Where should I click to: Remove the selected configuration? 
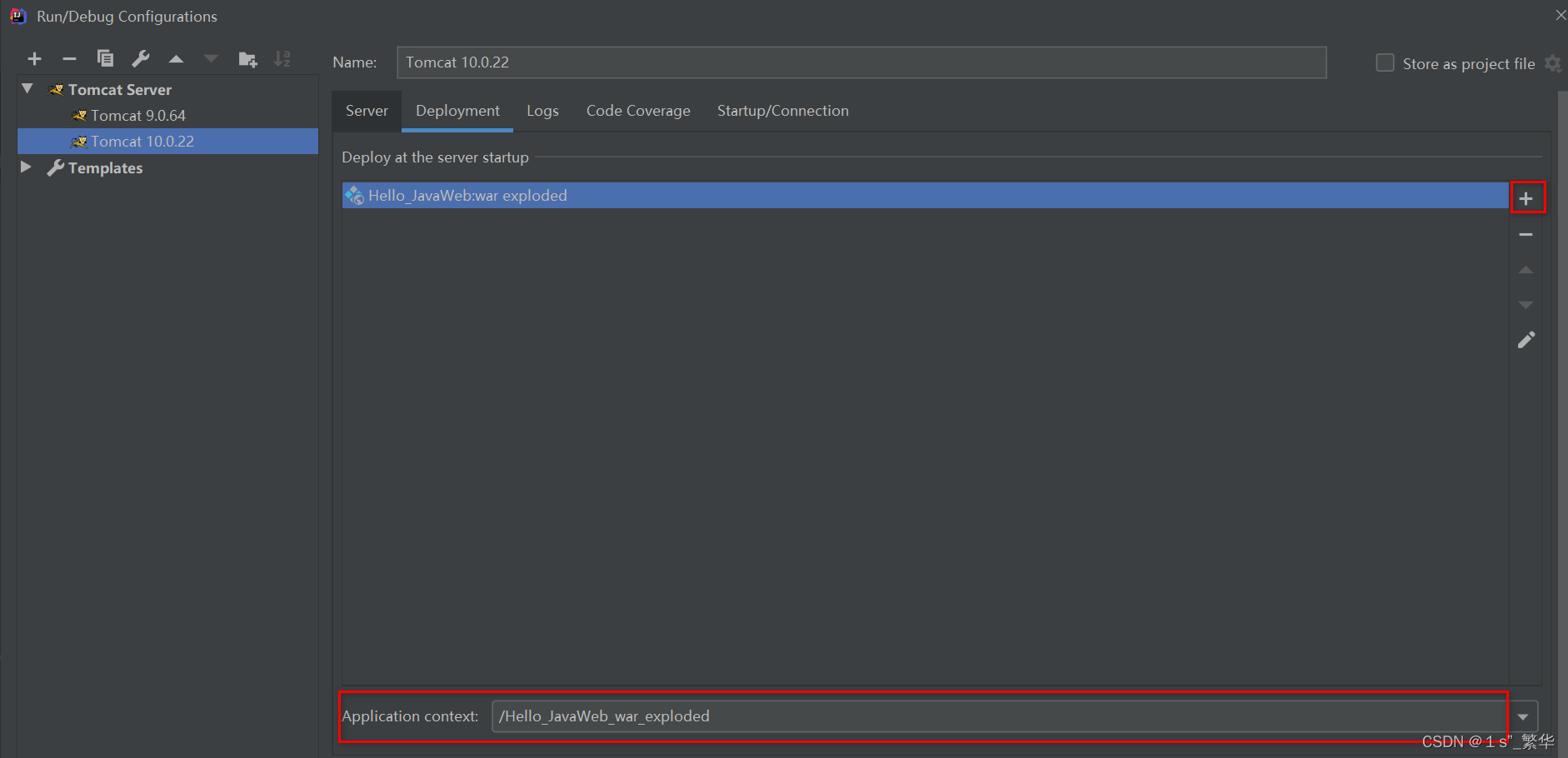coord(70,59)
